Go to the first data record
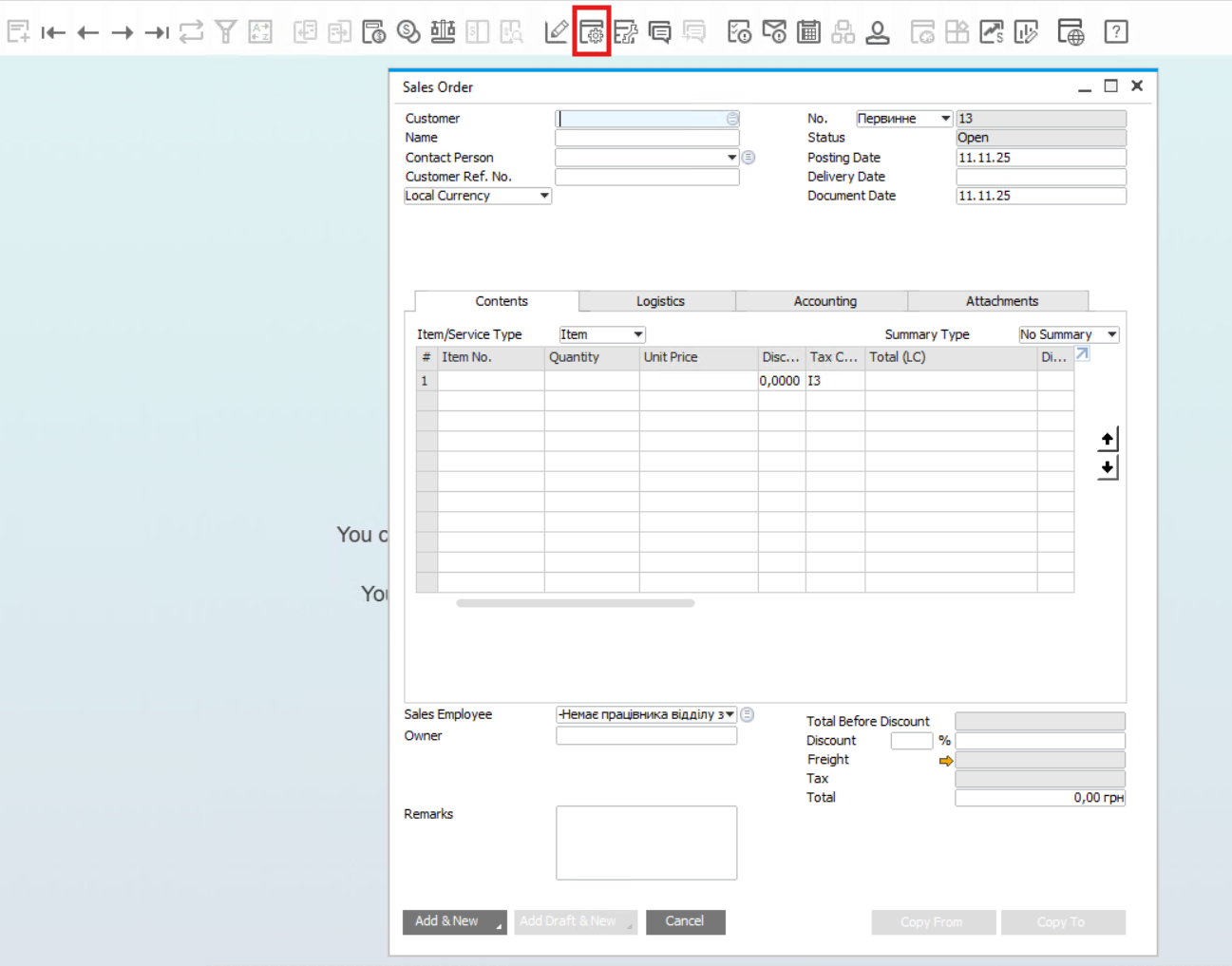 pyautogui.click(x=53, y=32)
